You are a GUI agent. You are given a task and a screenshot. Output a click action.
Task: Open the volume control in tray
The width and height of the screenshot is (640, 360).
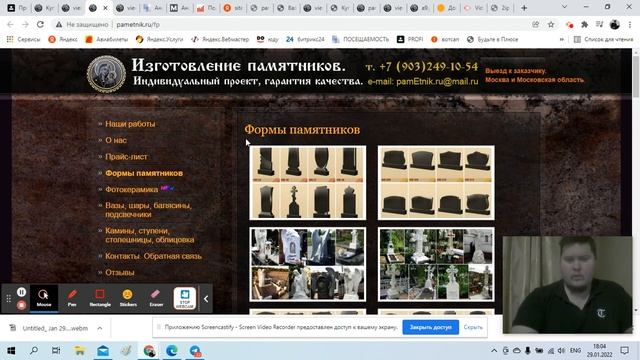562,351
